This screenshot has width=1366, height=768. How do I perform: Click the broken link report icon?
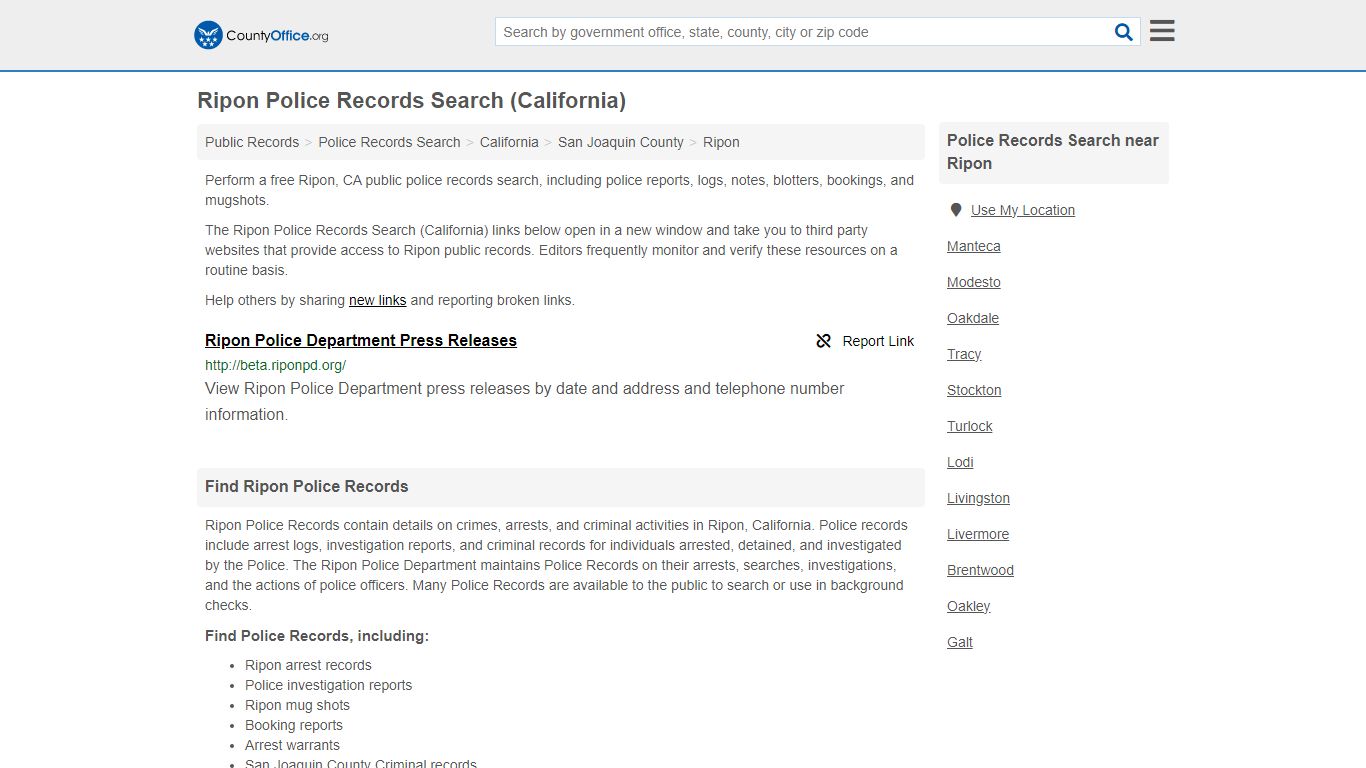tap(824, 341)
